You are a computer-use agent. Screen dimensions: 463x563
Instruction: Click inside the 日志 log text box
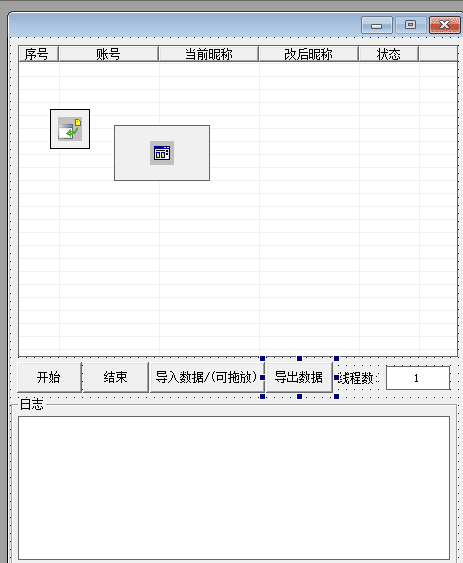234,488
